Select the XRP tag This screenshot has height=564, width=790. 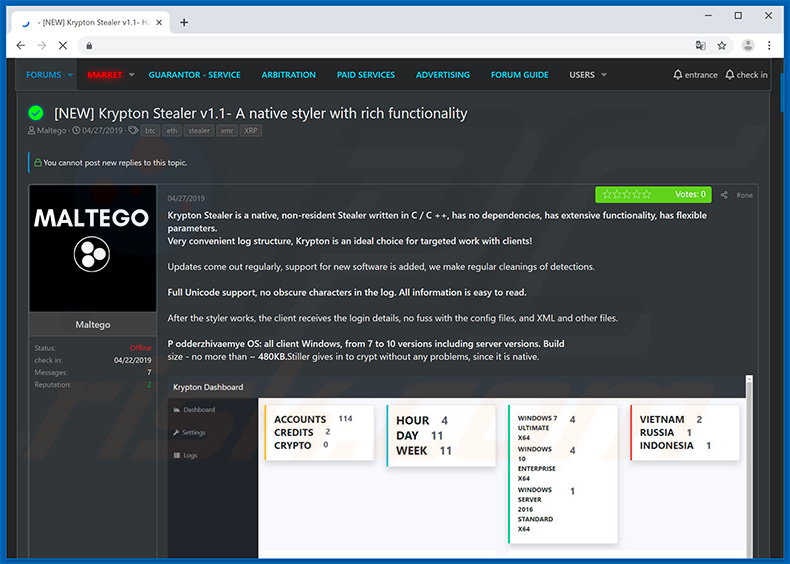(250, 131)
